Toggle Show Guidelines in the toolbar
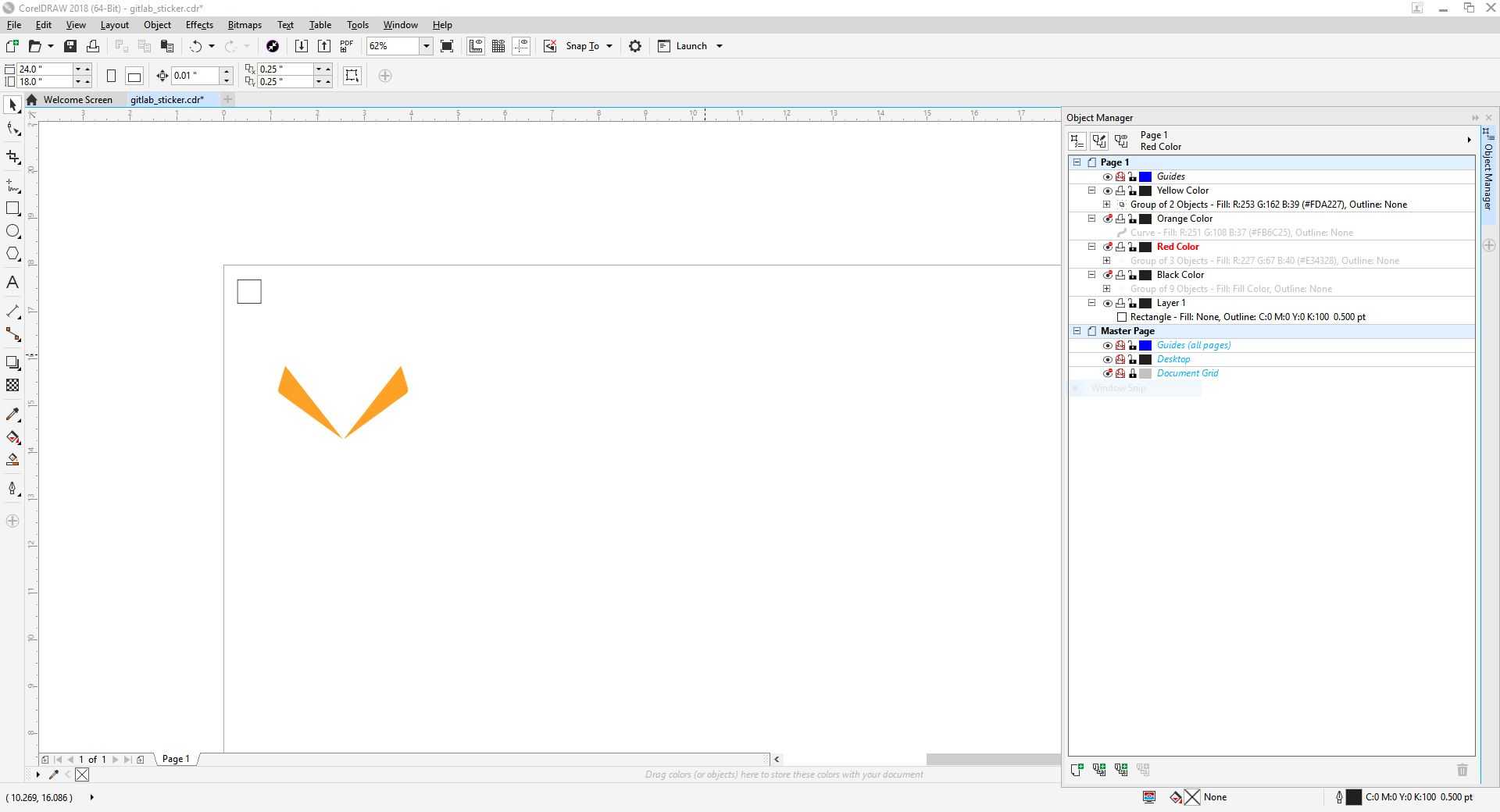1500x812 pixels. [x=521, y=46]
